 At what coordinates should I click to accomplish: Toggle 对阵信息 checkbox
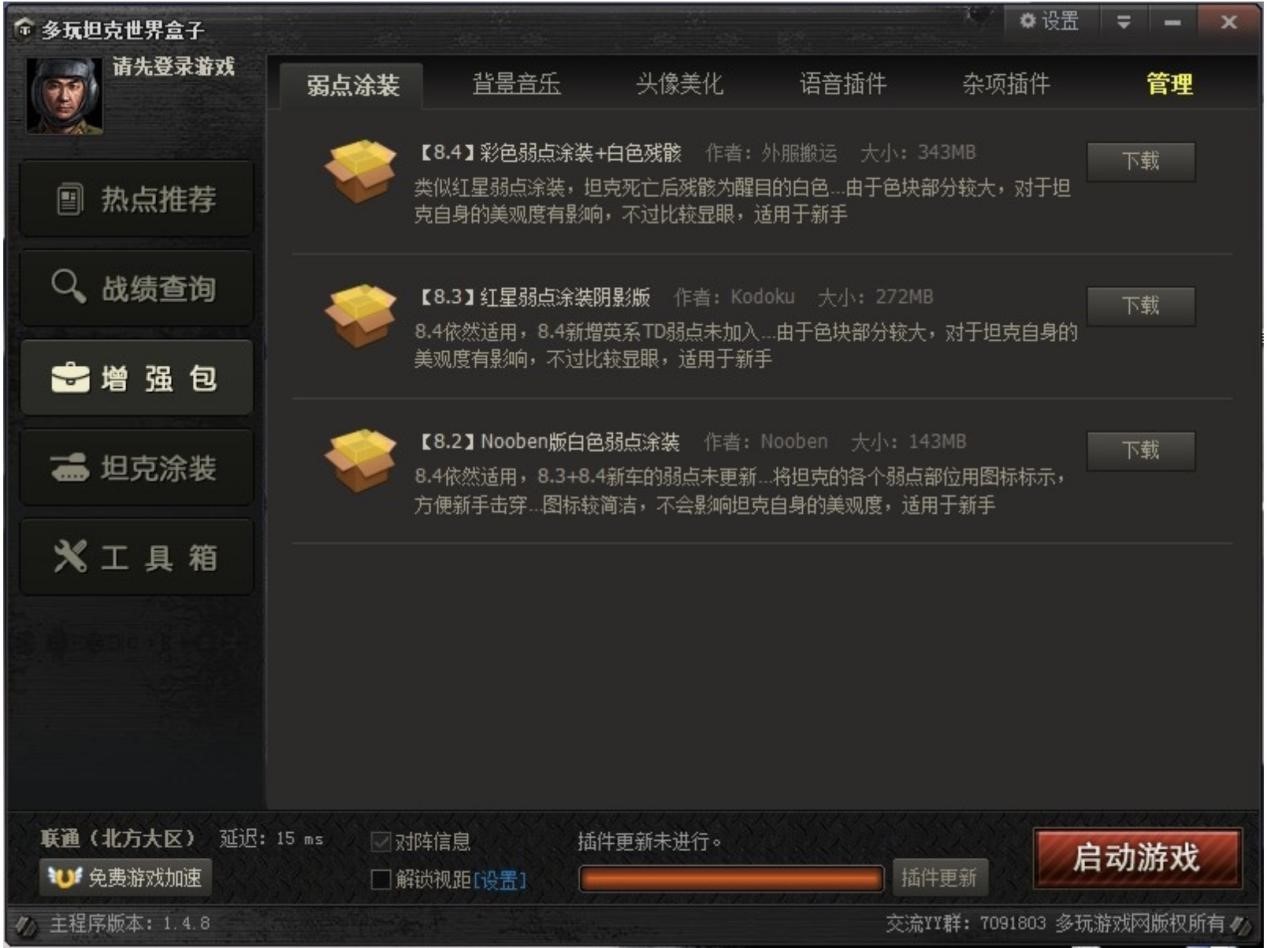(x=380, y=842)
